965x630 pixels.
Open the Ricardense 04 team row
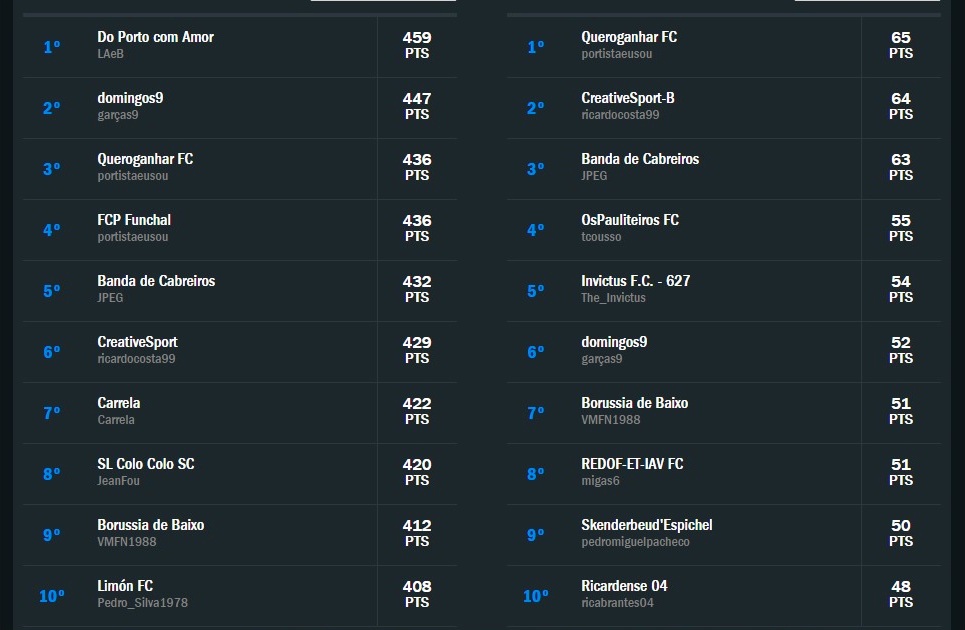(x=724, y=595)
